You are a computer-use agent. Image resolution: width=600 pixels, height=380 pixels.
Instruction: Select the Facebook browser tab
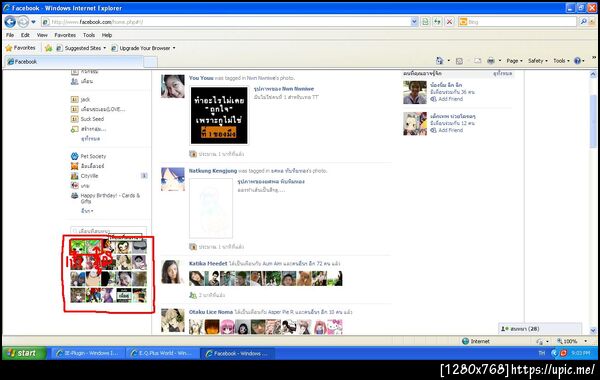(x=74, y=61)
